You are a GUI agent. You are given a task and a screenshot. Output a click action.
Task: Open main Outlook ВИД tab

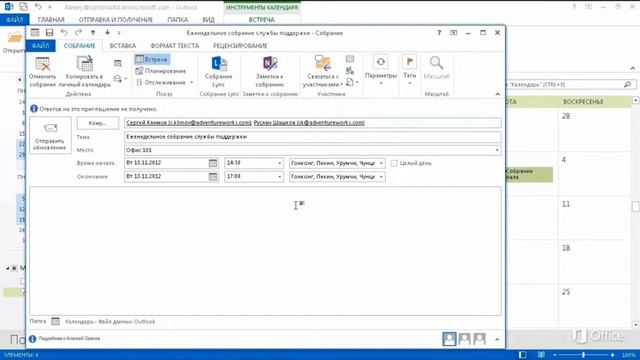(x=209, y=20)
